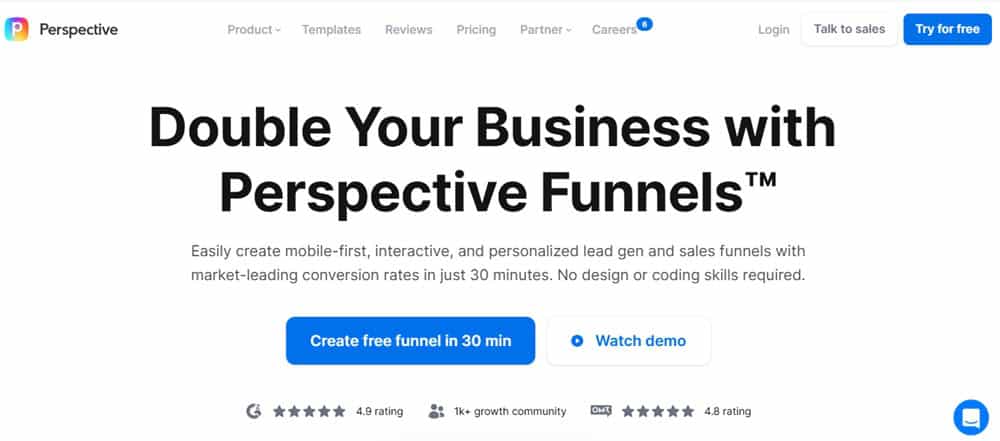
Task: Click the Try for free button
Action: [948, 29]
